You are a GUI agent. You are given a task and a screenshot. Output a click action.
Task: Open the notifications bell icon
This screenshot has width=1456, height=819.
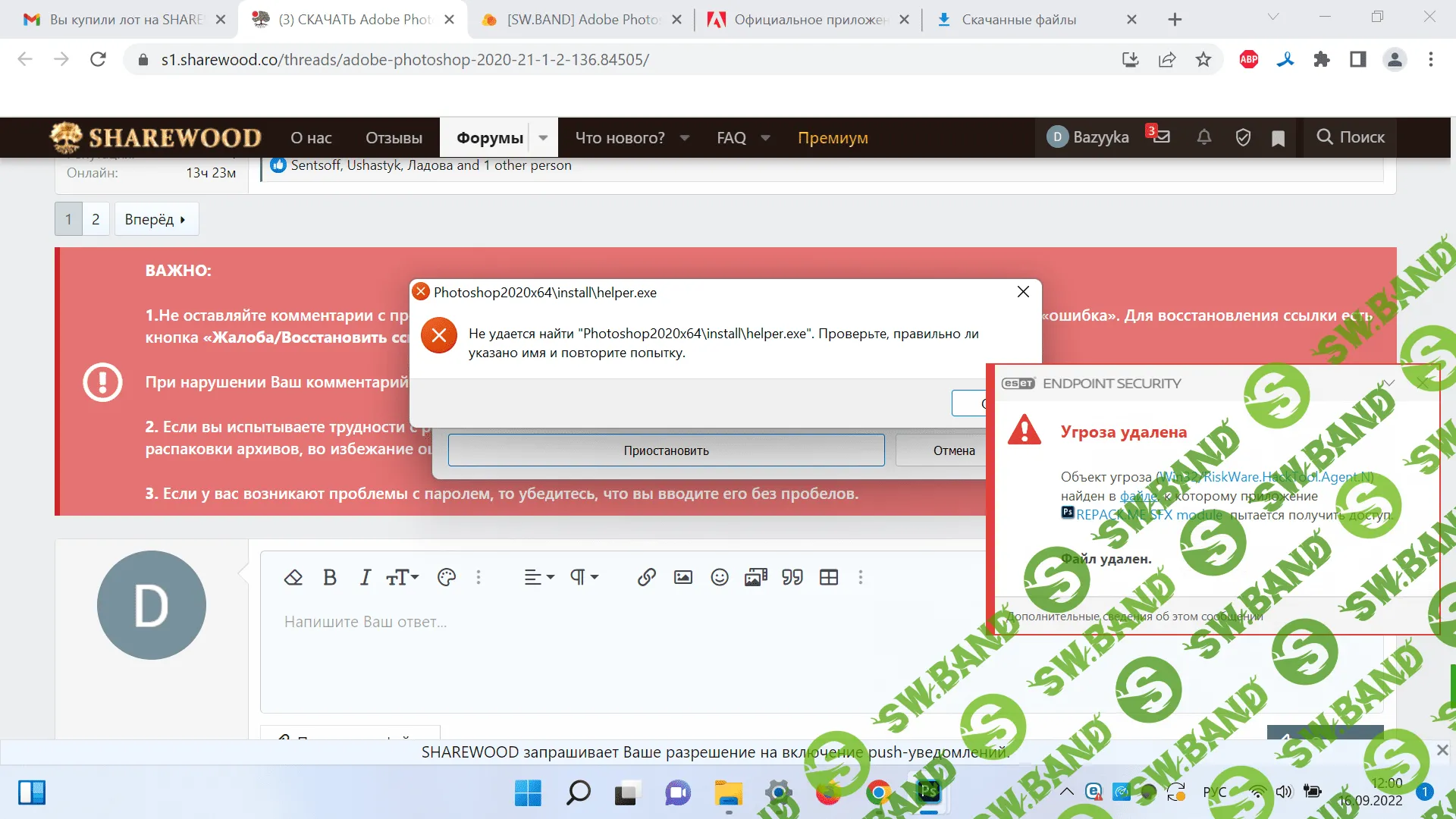[1204, 137]
